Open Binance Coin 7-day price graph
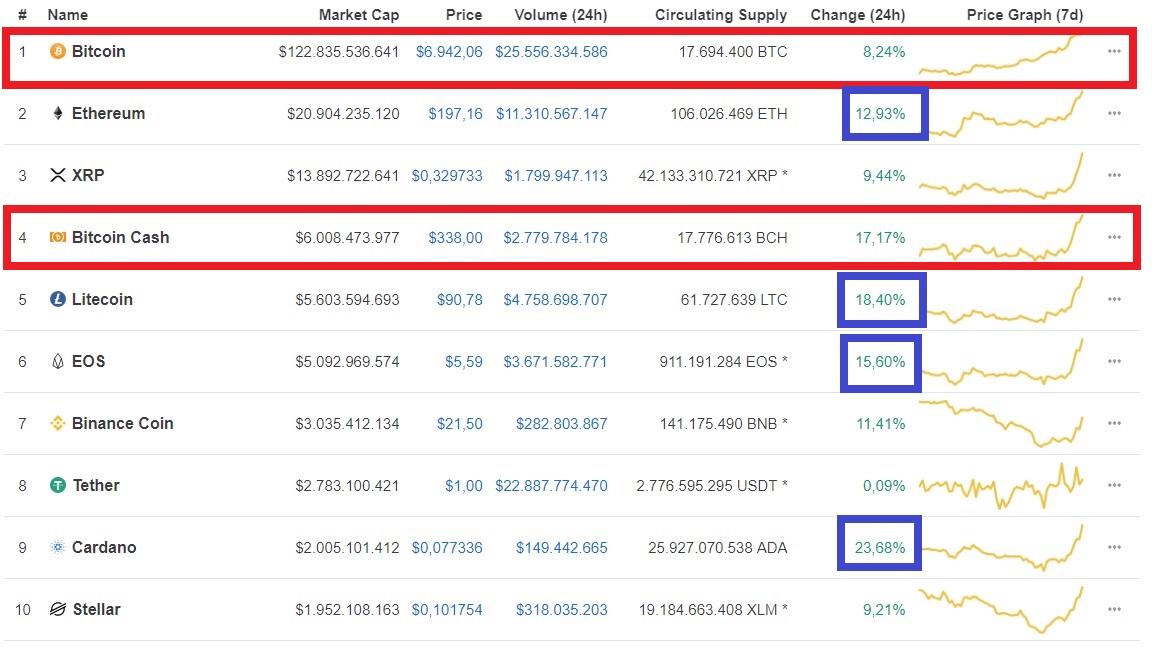Viewport: 1152px width, 654px height. point(1001,423)
